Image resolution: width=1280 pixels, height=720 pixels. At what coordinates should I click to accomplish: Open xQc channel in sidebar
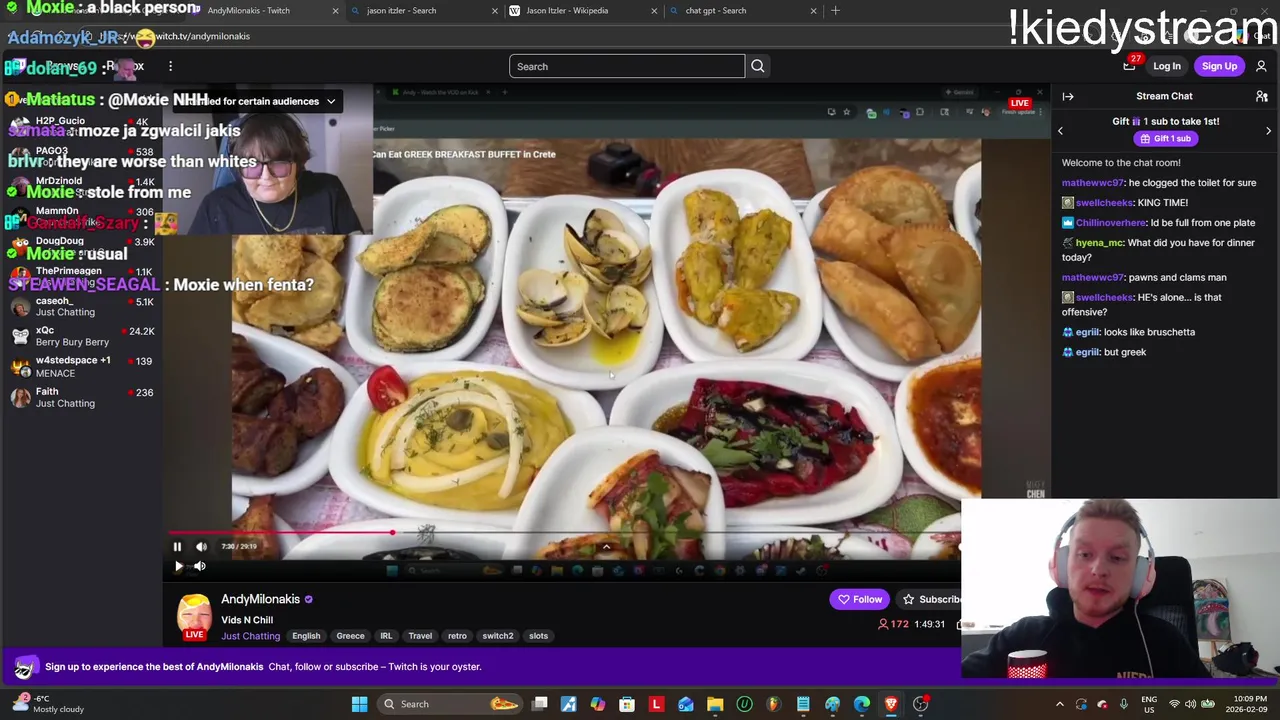(84, 336)
